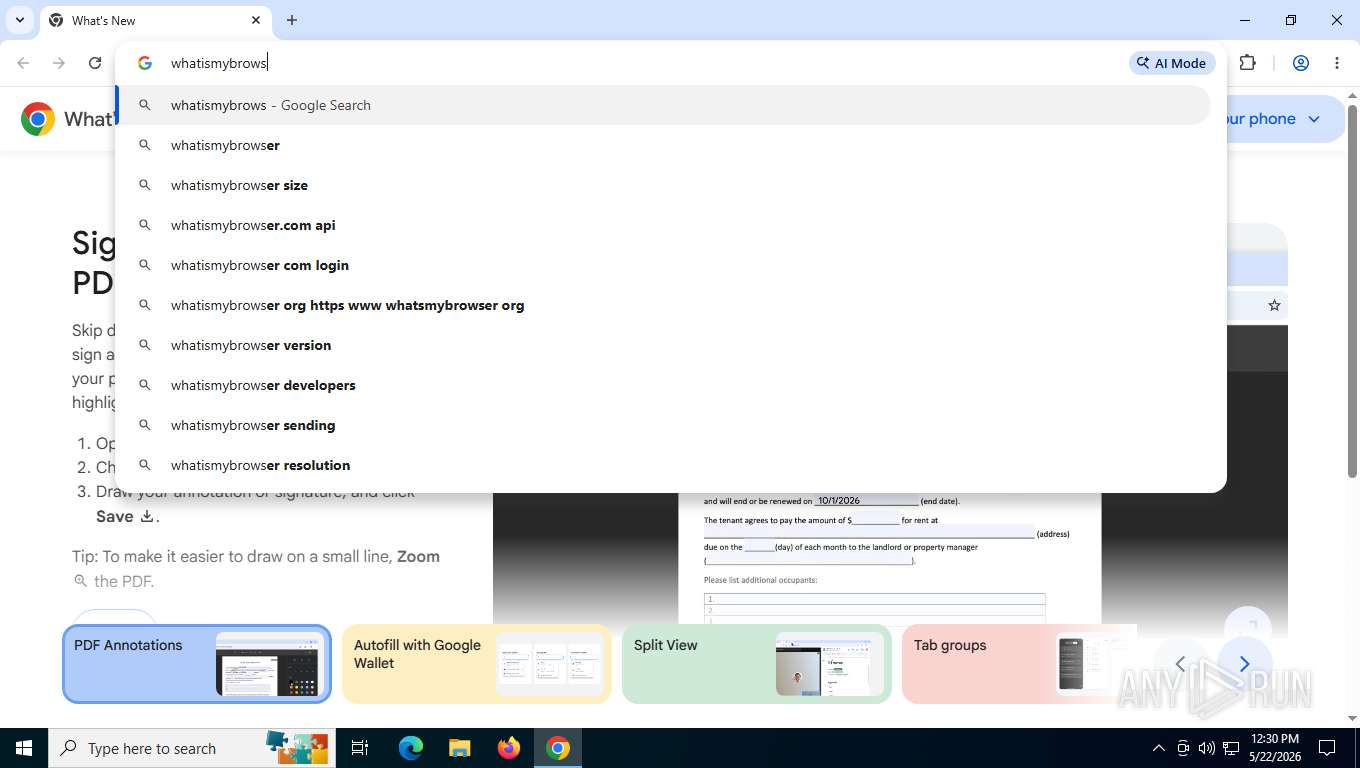Click the Google icon in omnibox

point(145,63)
